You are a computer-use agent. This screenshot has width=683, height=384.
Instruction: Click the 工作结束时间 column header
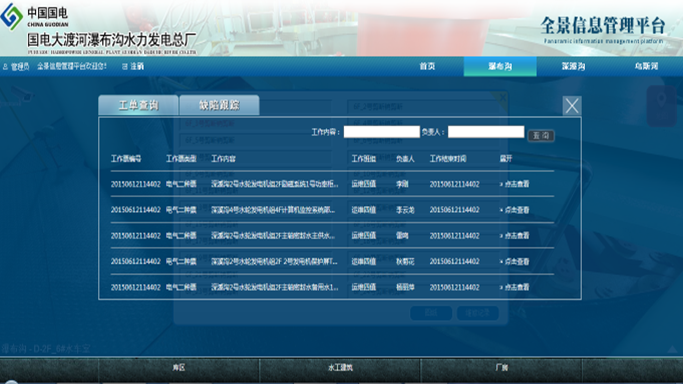448,158
